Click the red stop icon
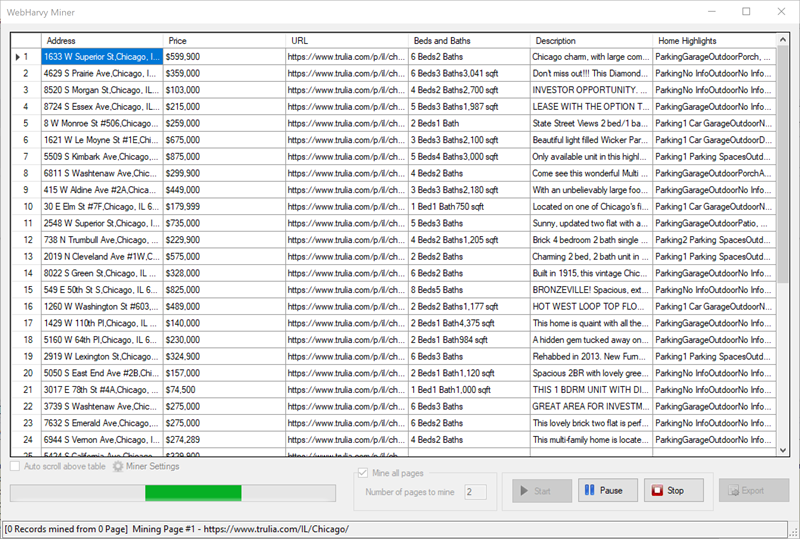The width and height of the screenshot is (800, 539). coord(656,491)
